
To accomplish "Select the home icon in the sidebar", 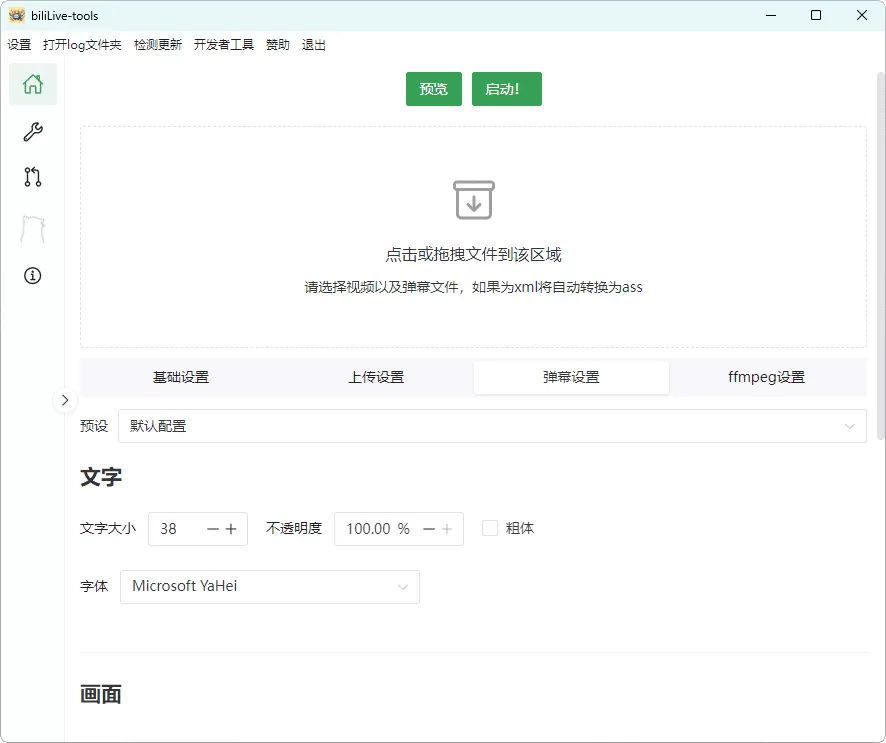I will point(32,85).
